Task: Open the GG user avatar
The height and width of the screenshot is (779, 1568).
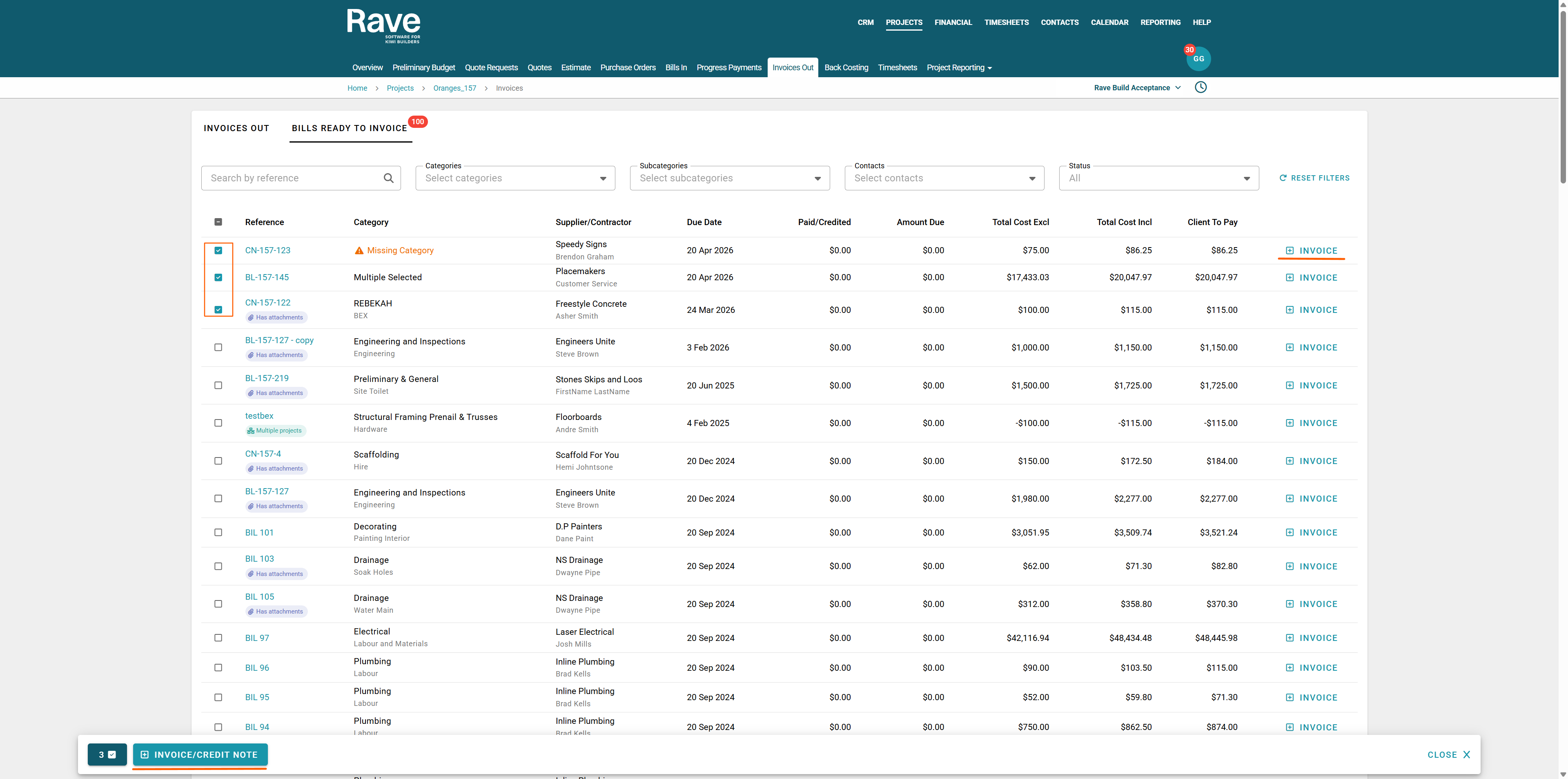Action: point(1198,59)
